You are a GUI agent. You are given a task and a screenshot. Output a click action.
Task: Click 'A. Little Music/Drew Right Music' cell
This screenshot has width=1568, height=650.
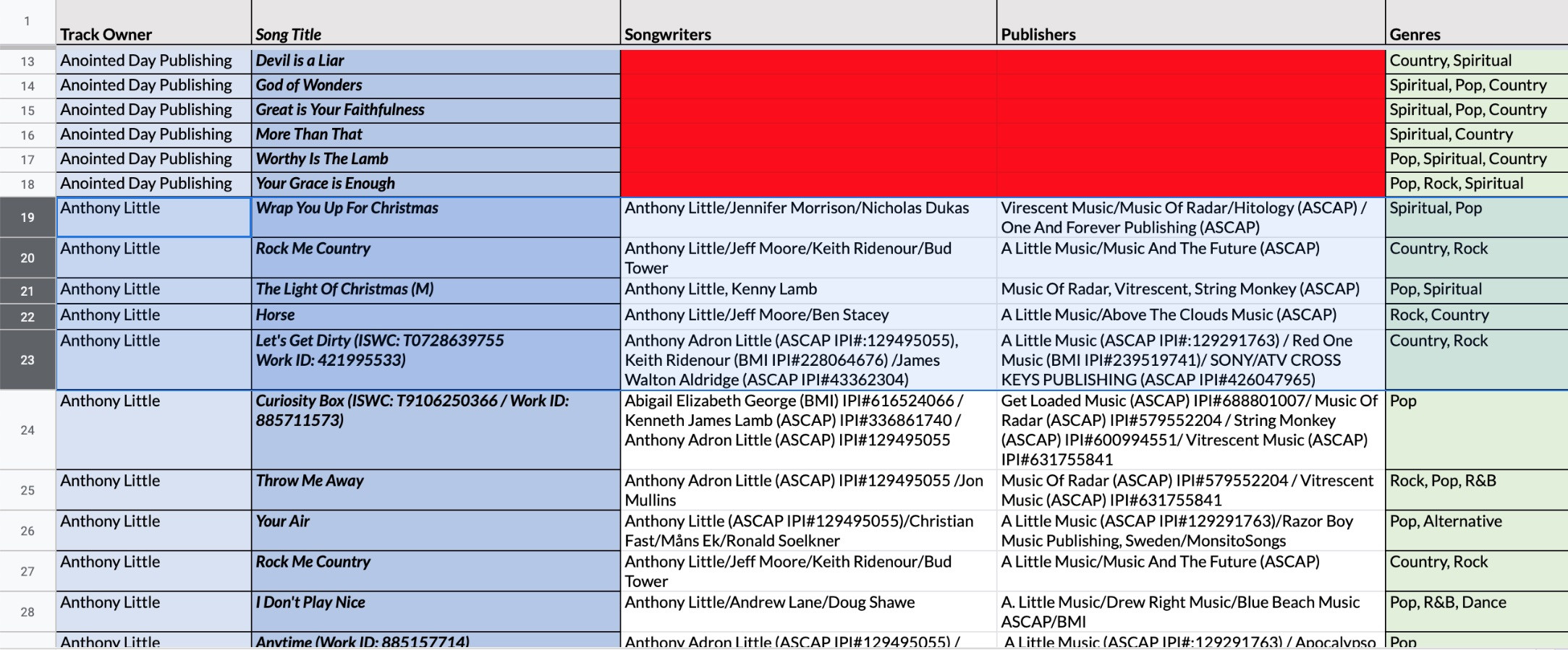(1191, 612)
